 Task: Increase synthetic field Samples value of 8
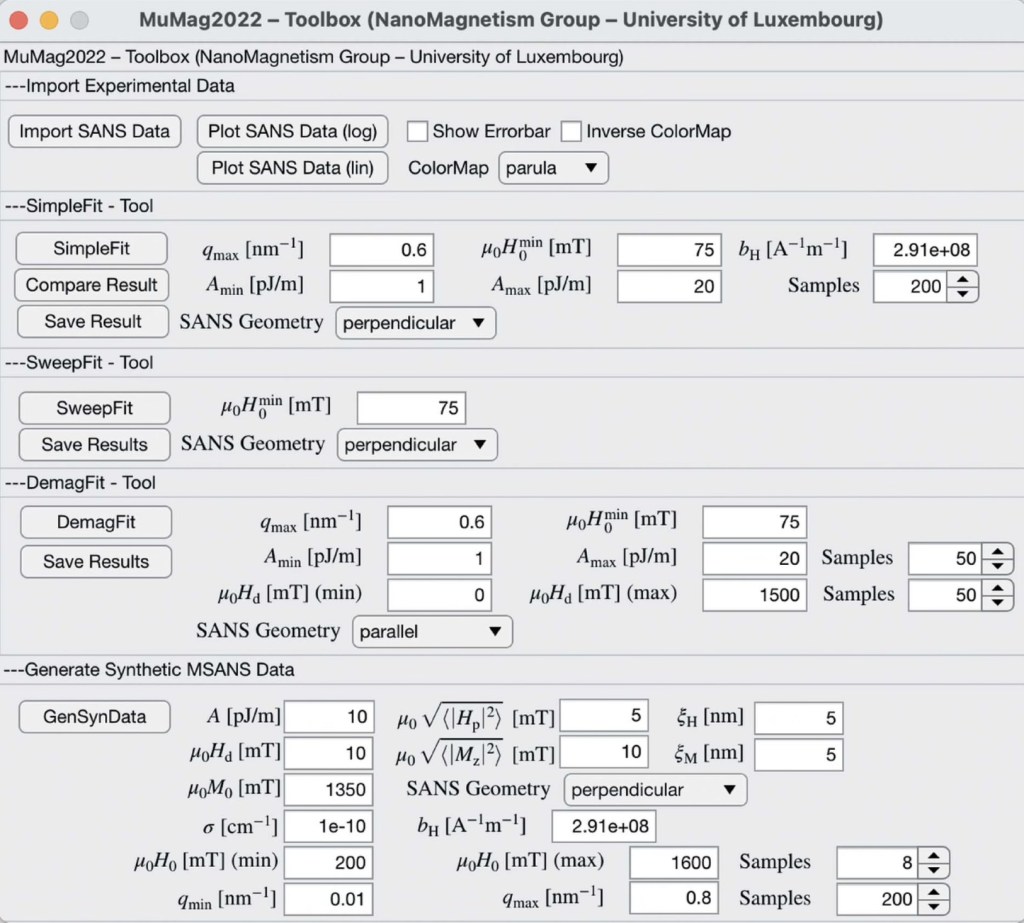933,855
